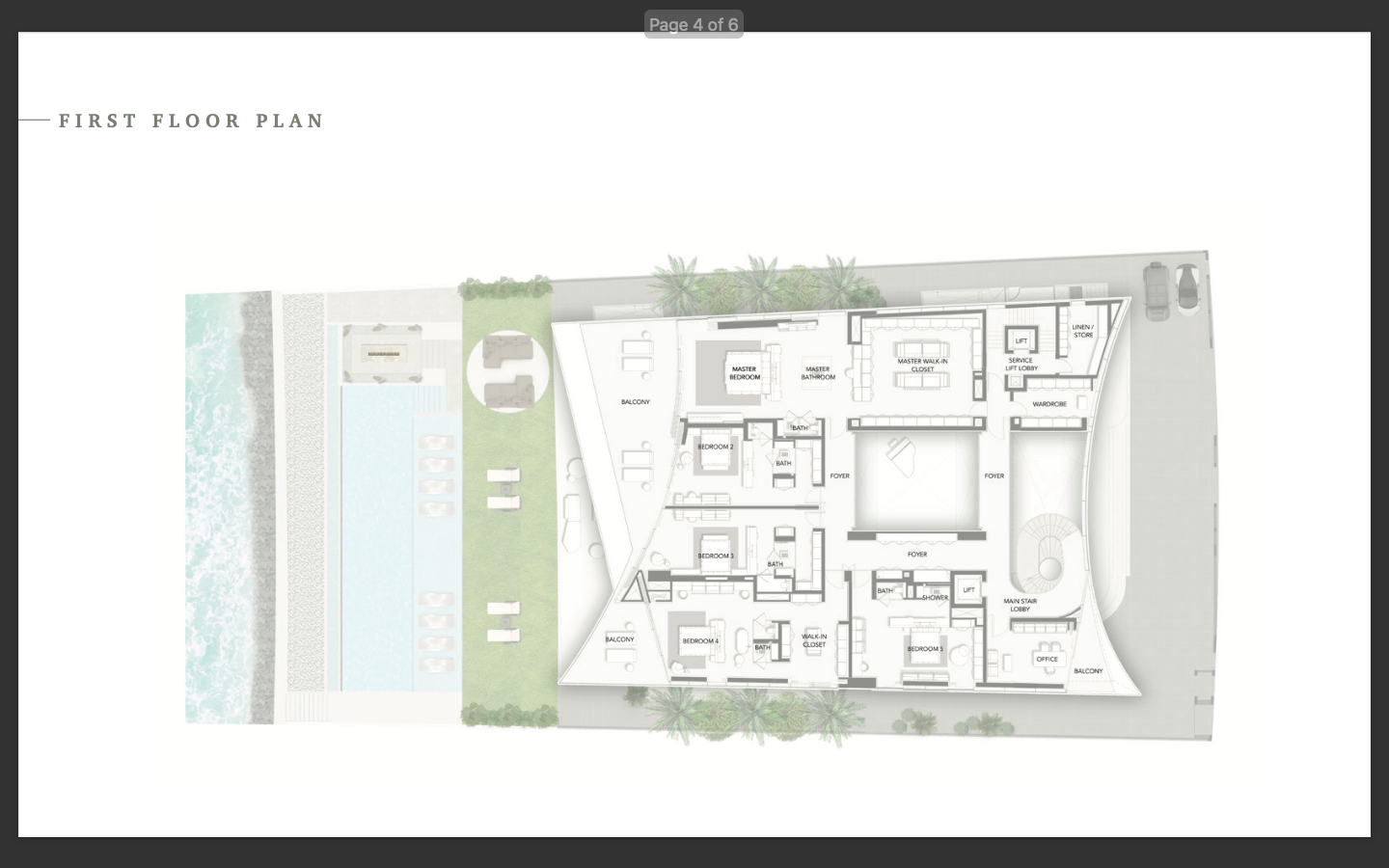Click the Bedroom 4 label
The image size is (1389, 868).
699,641
